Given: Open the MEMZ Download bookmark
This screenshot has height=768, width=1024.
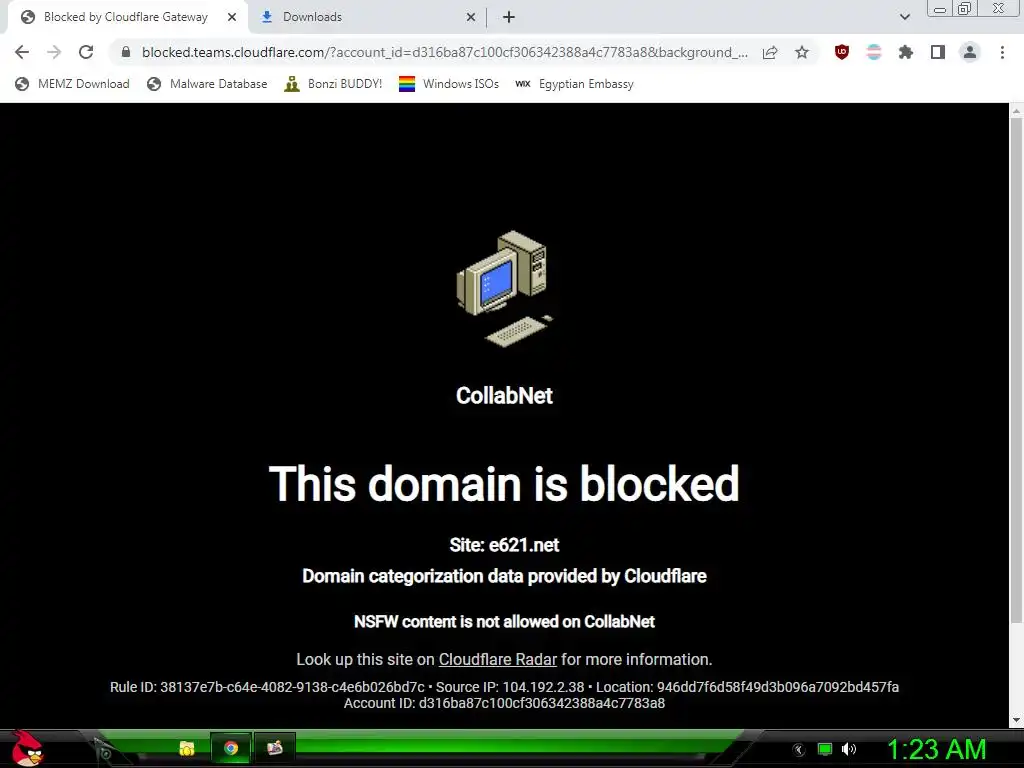Looking at the screenshot, I should tap(72, 84).
